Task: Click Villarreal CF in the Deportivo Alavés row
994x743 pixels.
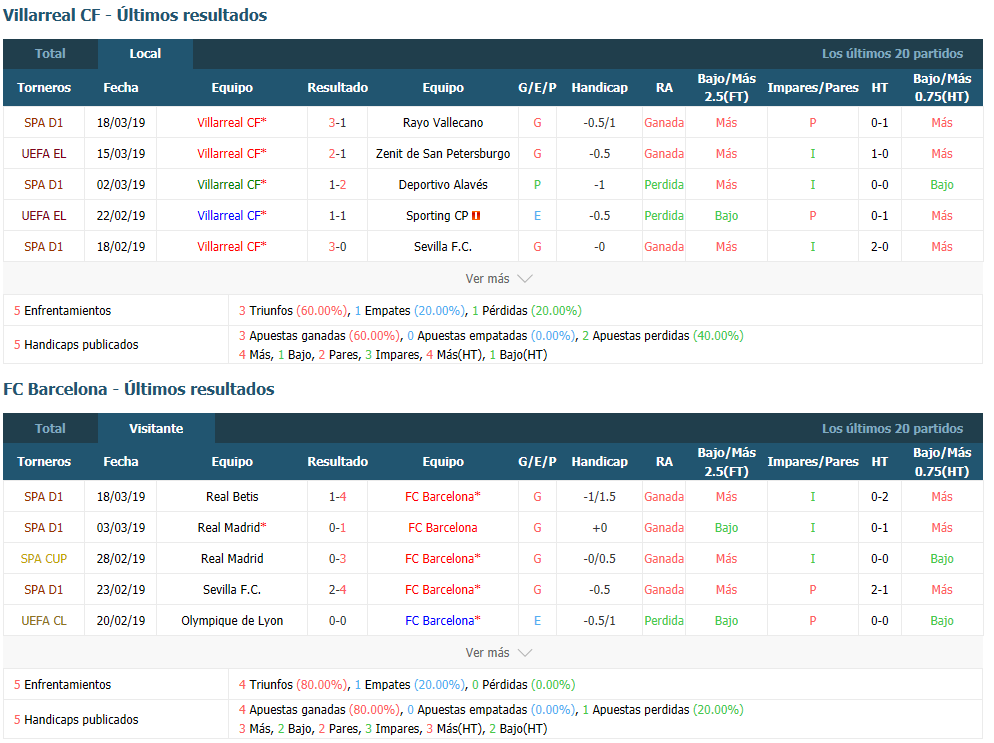Action: point(228,184)
